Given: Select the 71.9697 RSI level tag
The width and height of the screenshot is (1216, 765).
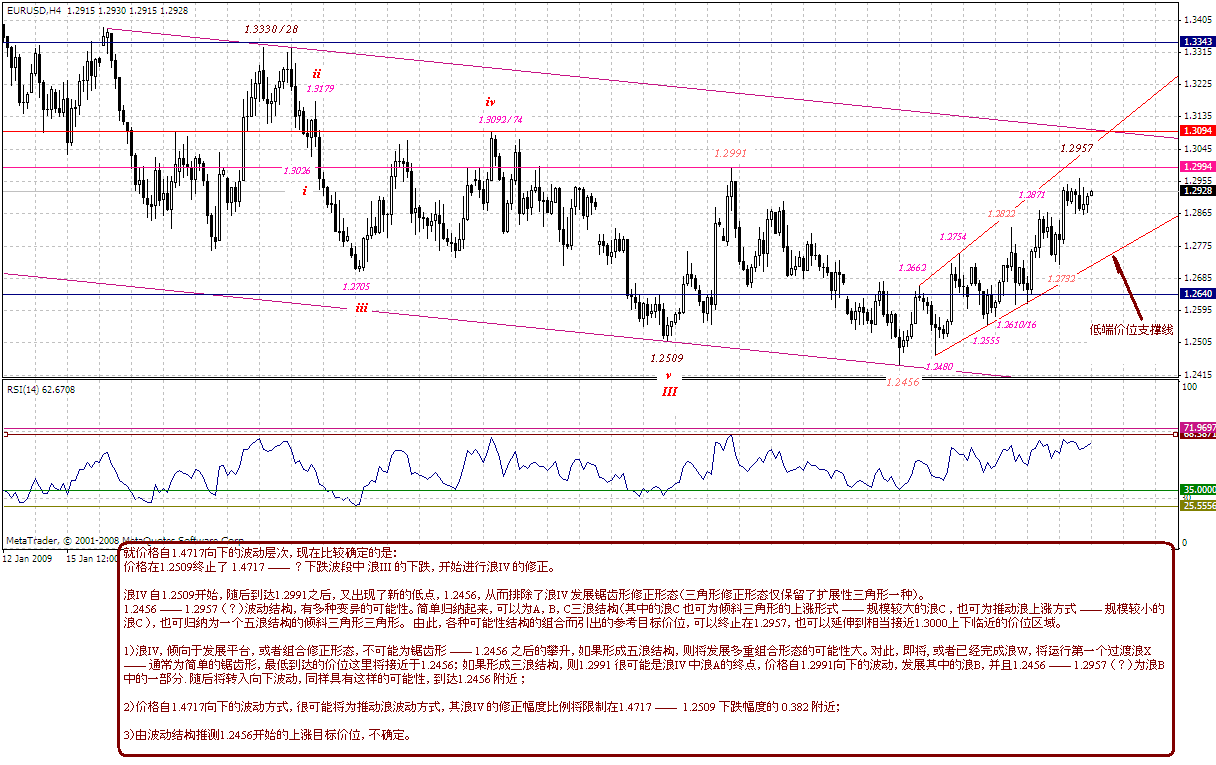Looking at the screenshot, I should [x=1197, y=427].
